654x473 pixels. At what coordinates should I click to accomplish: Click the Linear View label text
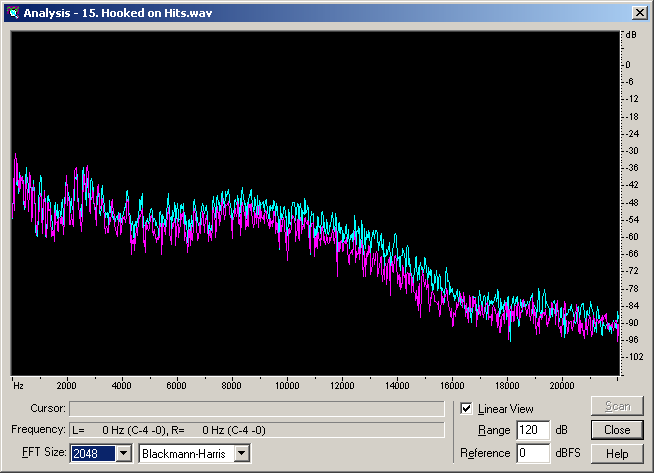pyautogui.click(x=506, y=409)
